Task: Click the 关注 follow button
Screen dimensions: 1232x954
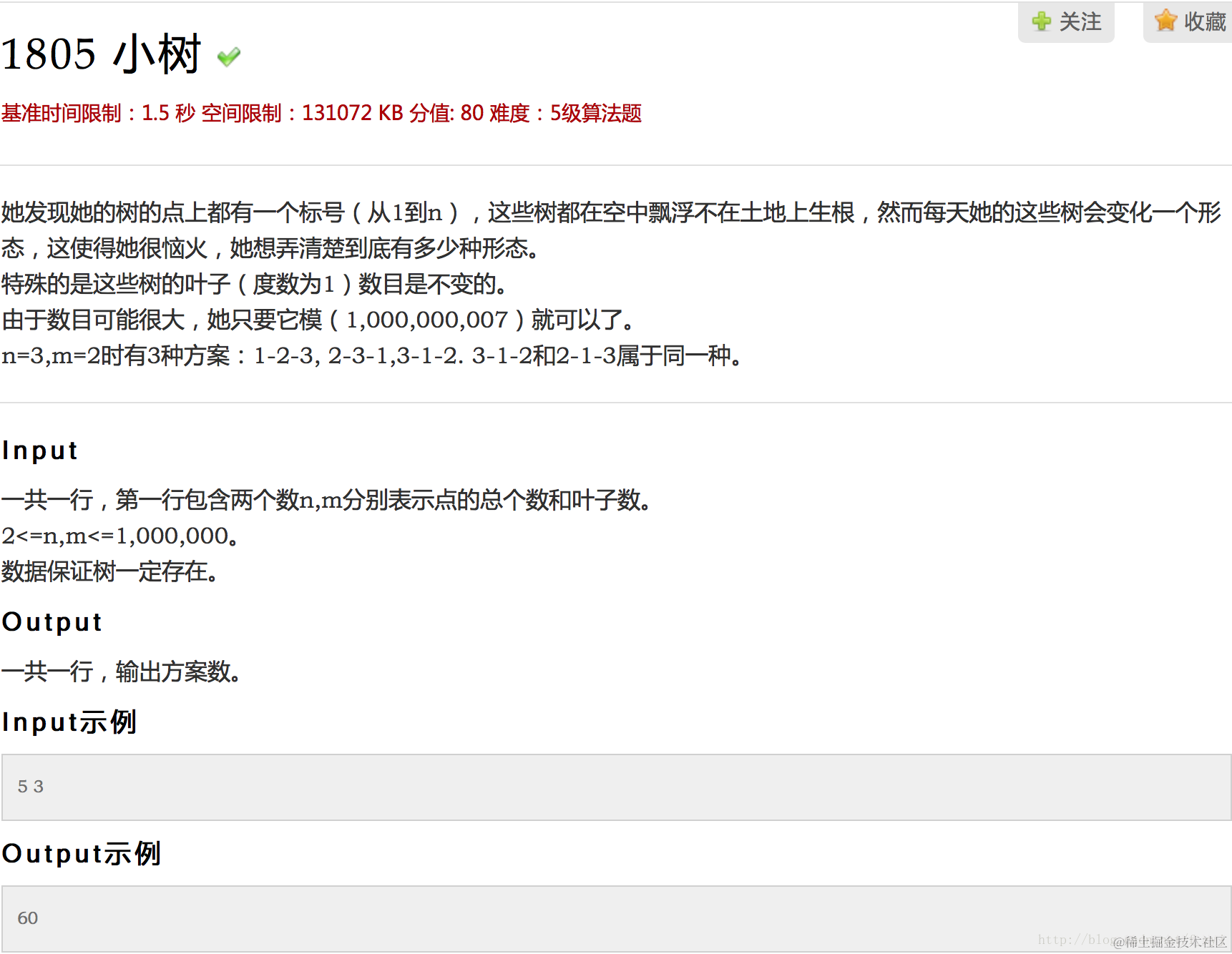Action: 1066,21
